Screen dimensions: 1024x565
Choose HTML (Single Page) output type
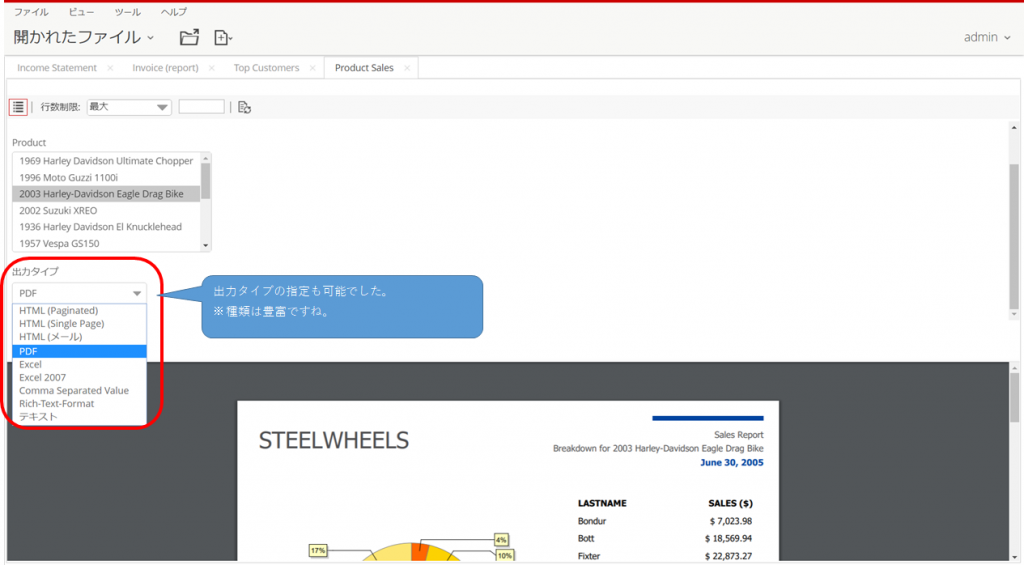point(79,324)
